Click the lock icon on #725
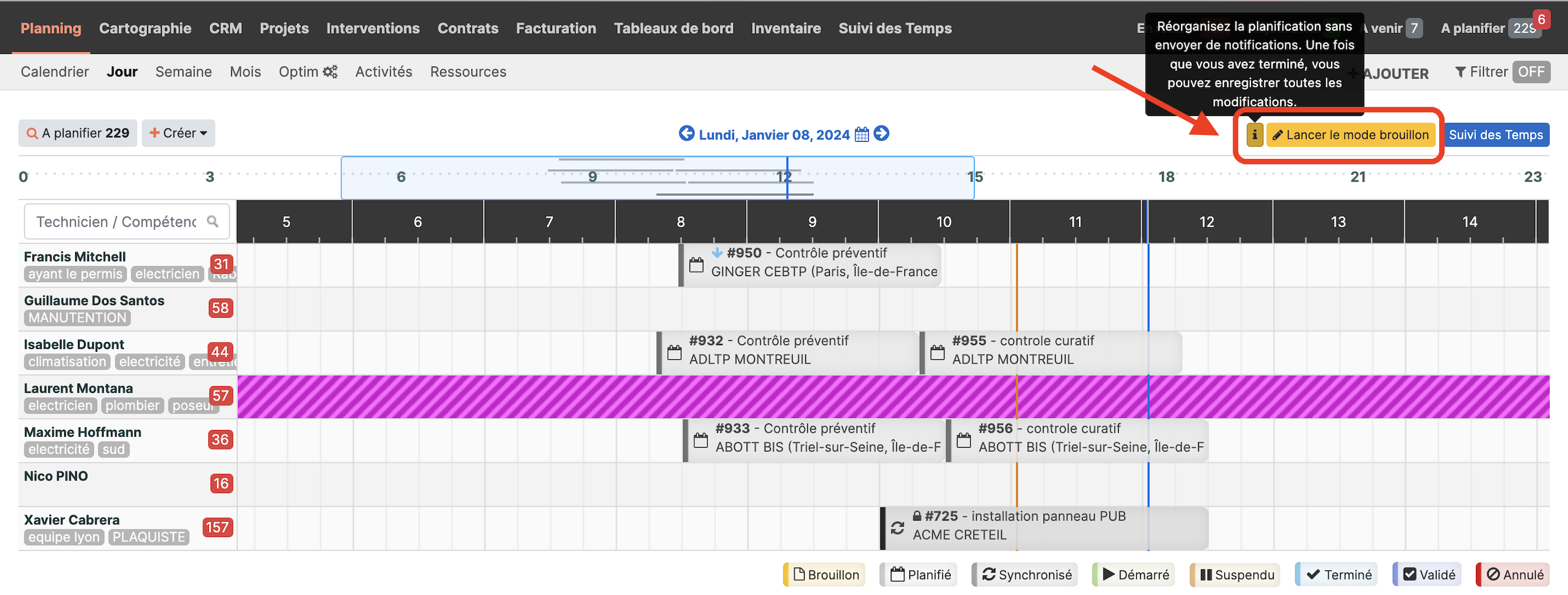 pyautogui.click(x=916, y=516)
